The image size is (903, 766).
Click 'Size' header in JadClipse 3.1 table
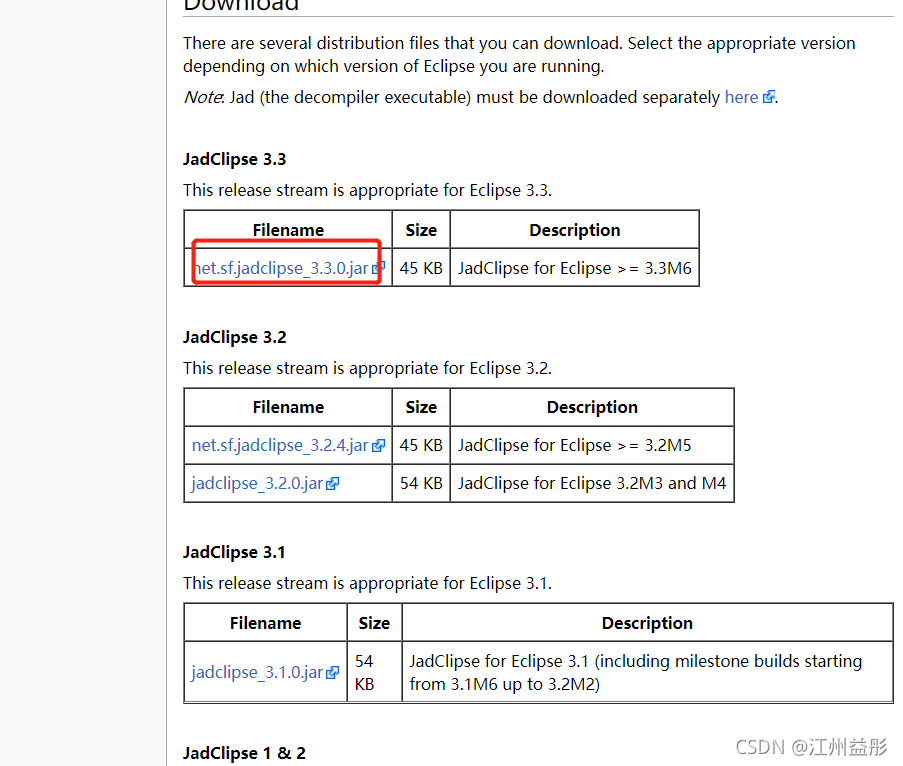pos(374,623)
